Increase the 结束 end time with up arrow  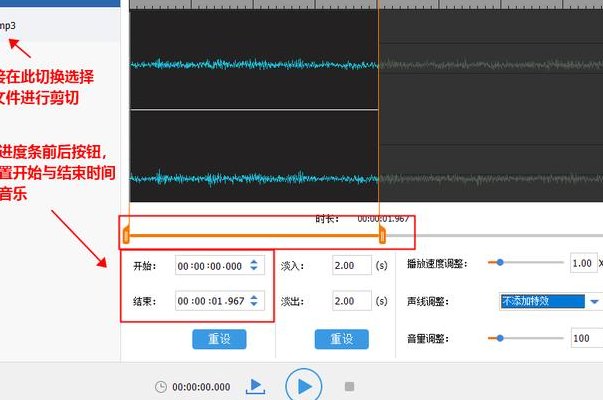point(254,297)
